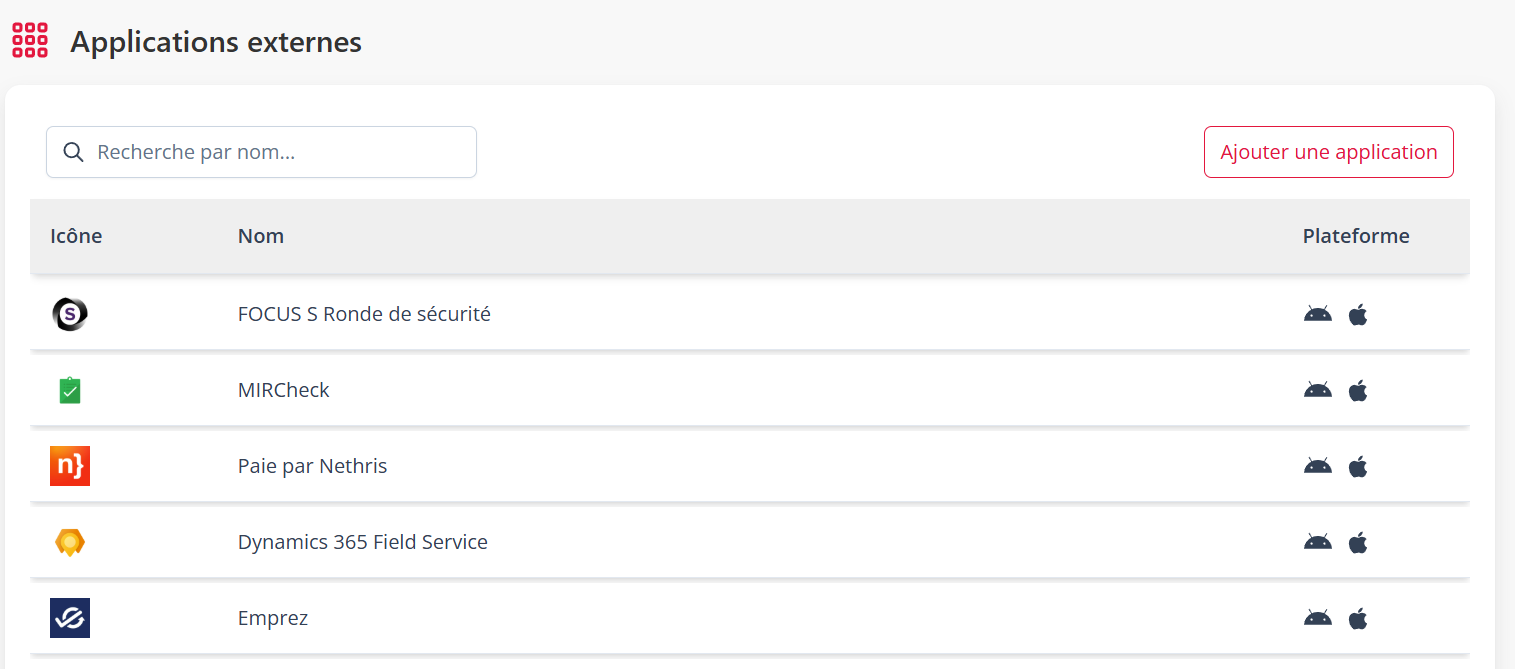Open Dynamics 365 Field Service entry
This screenshot has height=669, width=1515.
tap(363, 542)
